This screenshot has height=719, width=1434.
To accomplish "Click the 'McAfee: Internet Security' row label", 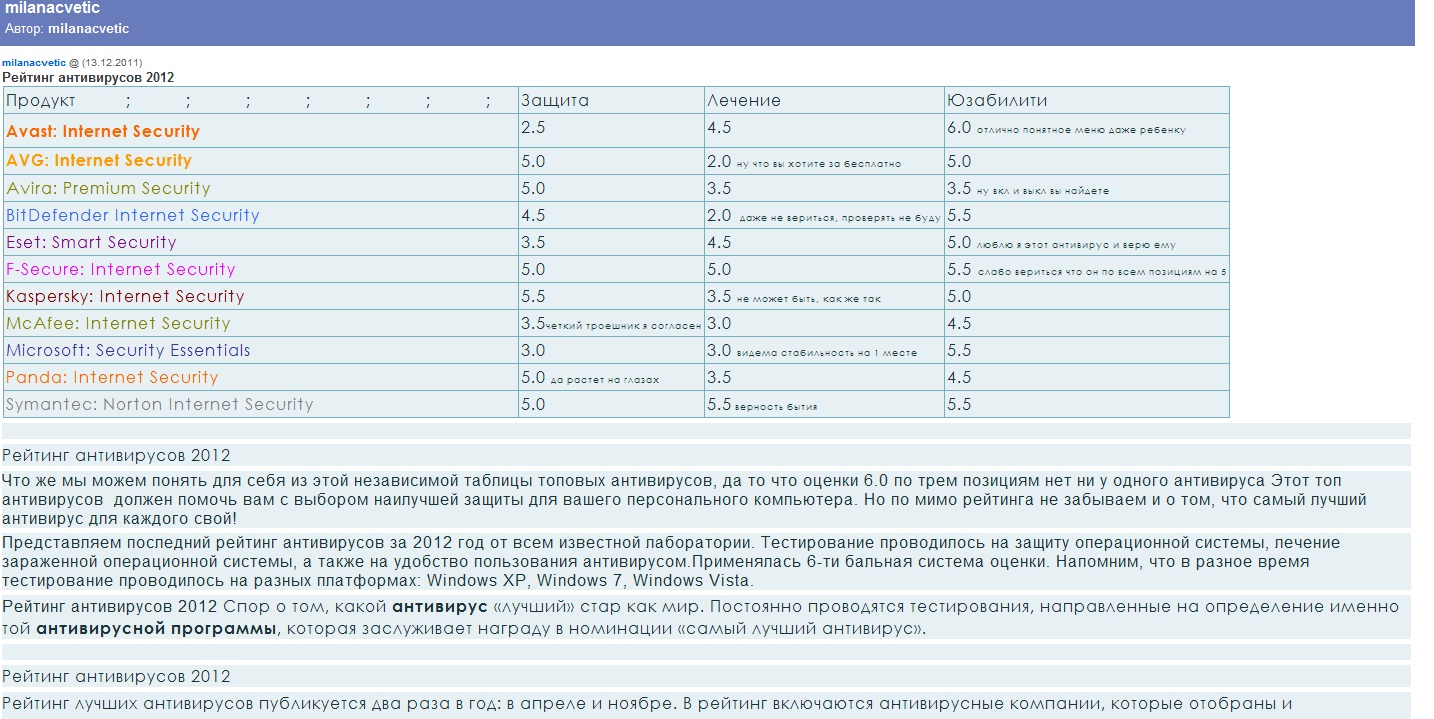I will point(118,323).
